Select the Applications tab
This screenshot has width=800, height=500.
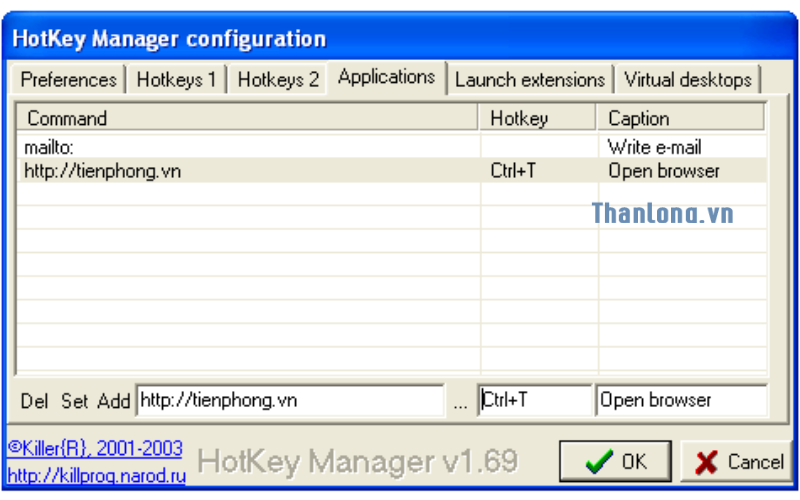(387, 77)
